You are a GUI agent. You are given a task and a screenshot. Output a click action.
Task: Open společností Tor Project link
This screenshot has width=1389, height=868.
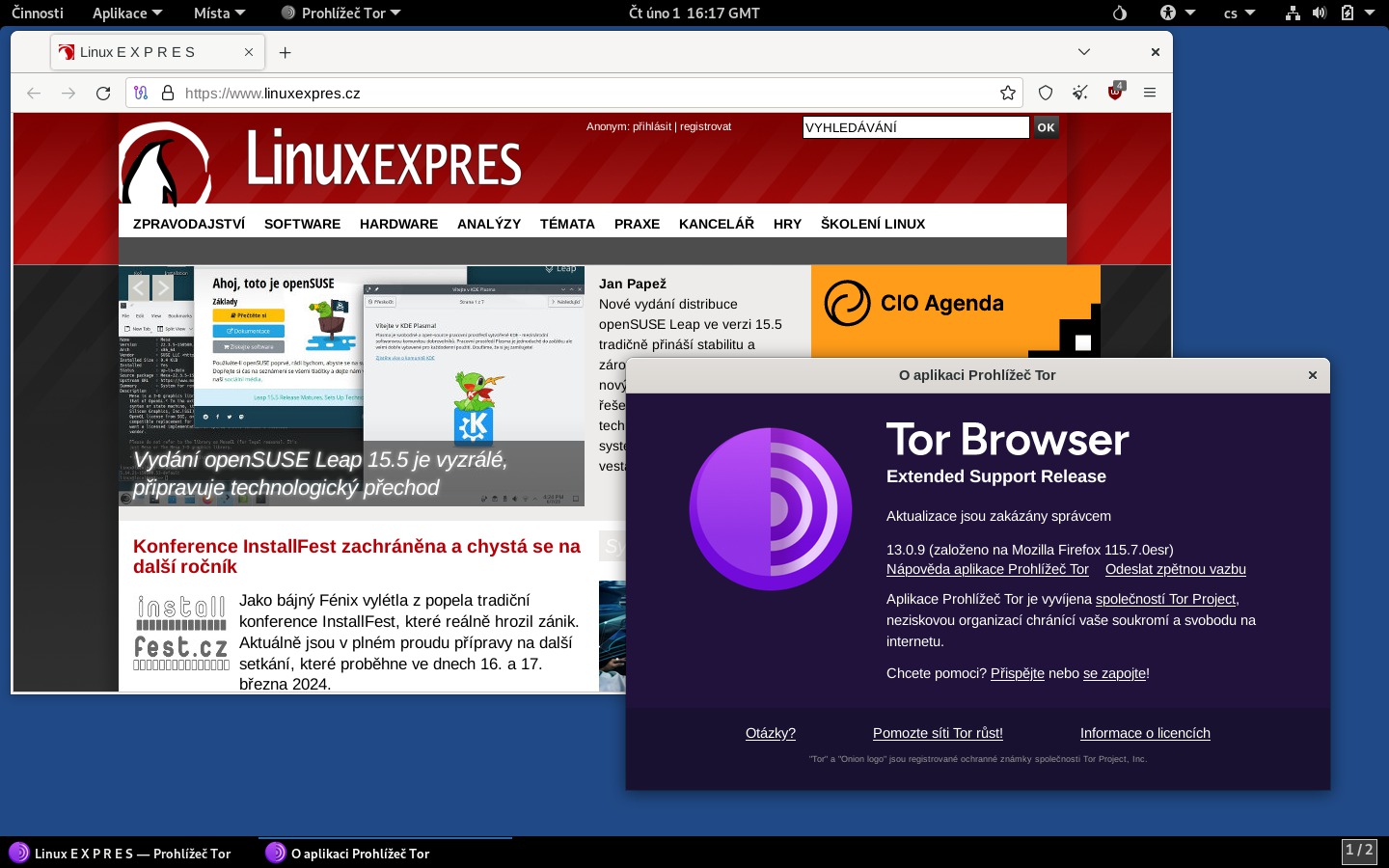[1165, 599]
